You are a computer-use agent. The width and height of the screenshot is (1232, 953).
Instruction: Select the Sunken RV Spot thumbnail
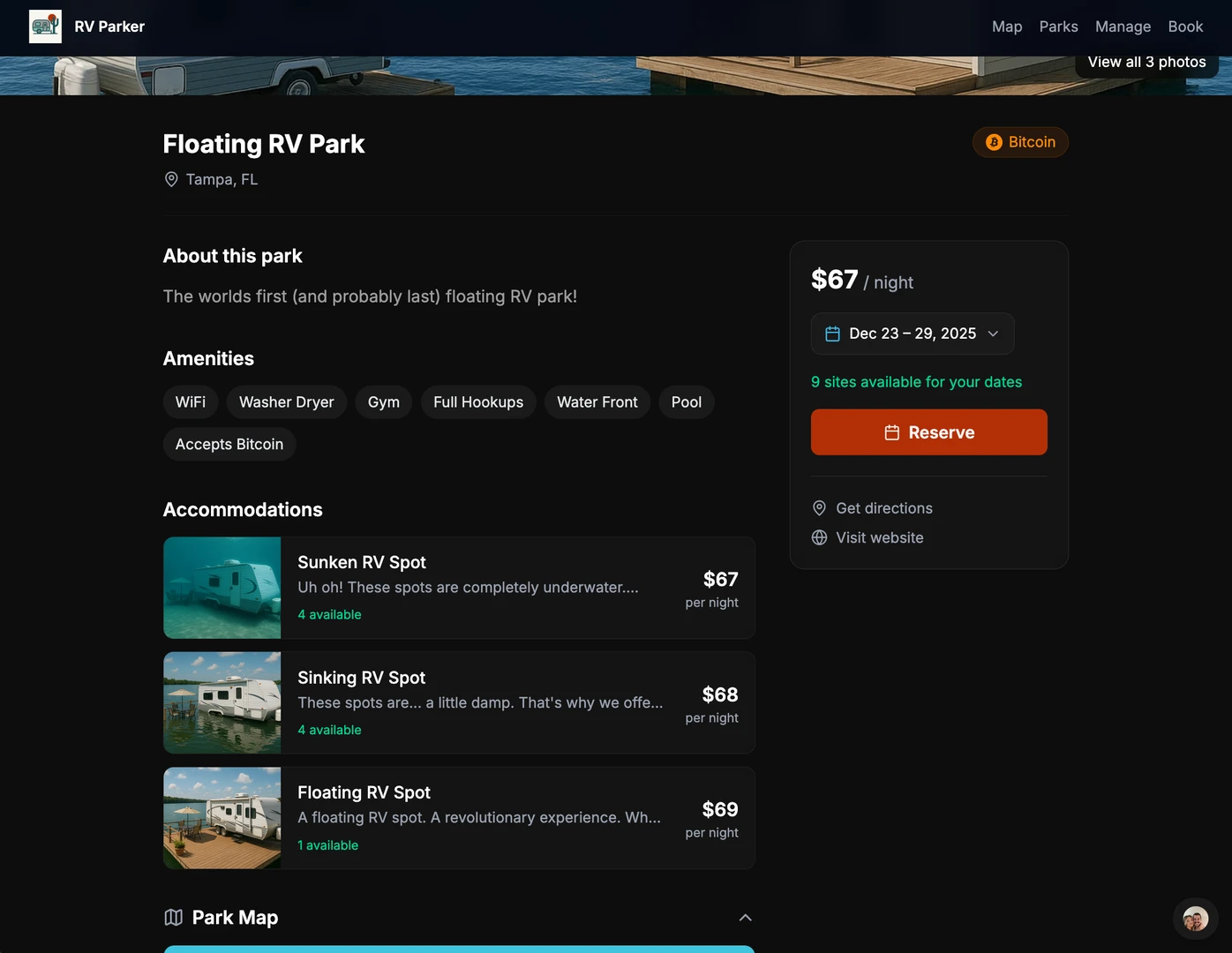[x=222, y=588]
